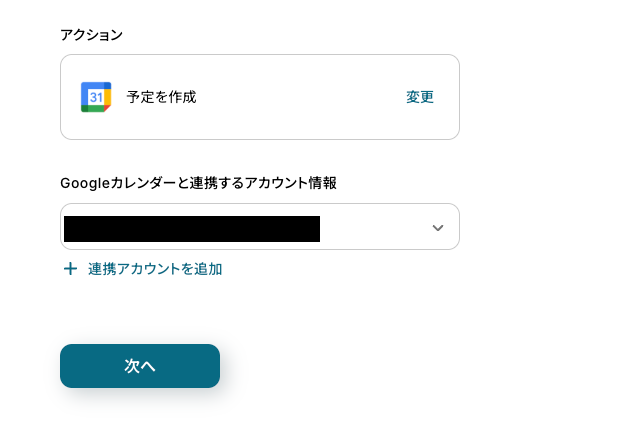Screen dimensions: 632x430
Task: Click the 連携アカウントを追加 link
Action: pyautogui.click(x=154, y=269)
